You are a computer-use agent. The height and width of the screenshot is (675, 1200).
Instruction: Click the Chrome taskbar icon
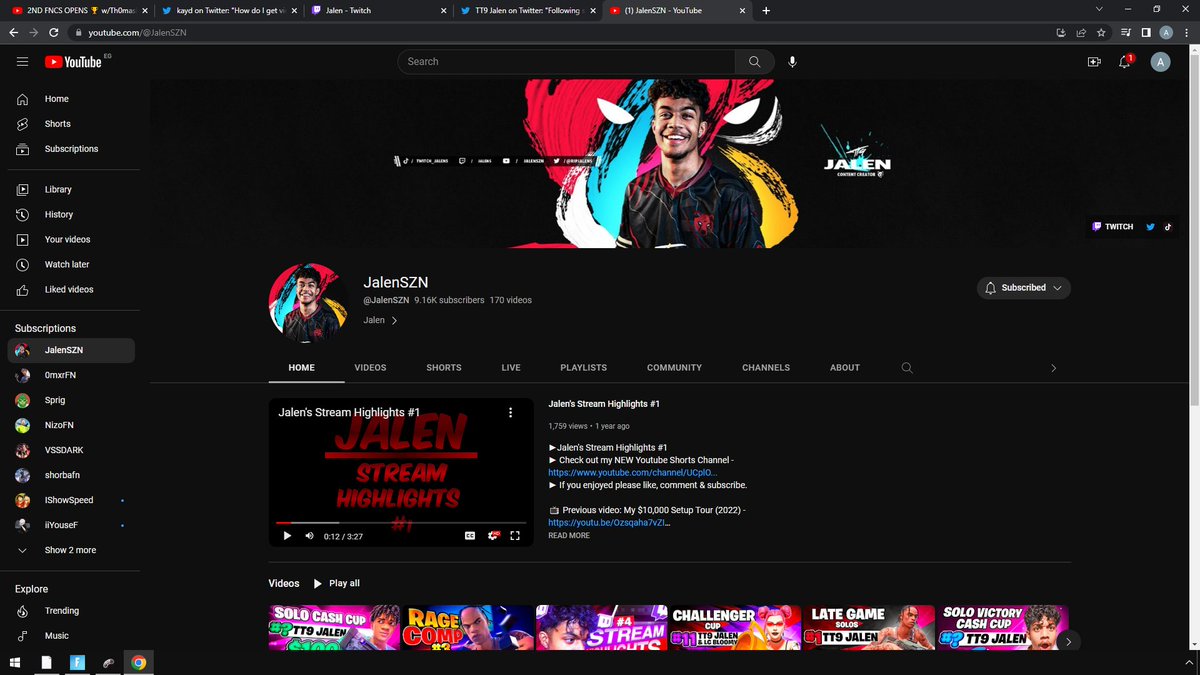pyautogui.click(x=138, y=662)
